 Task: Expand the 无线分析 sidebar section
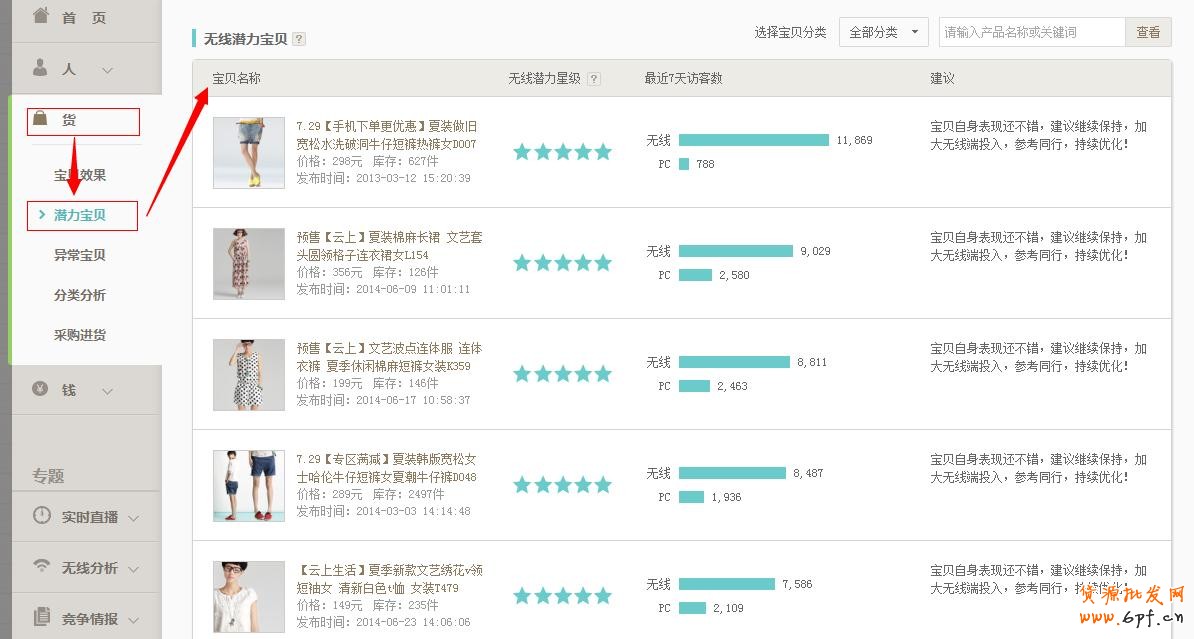(134, 569)
